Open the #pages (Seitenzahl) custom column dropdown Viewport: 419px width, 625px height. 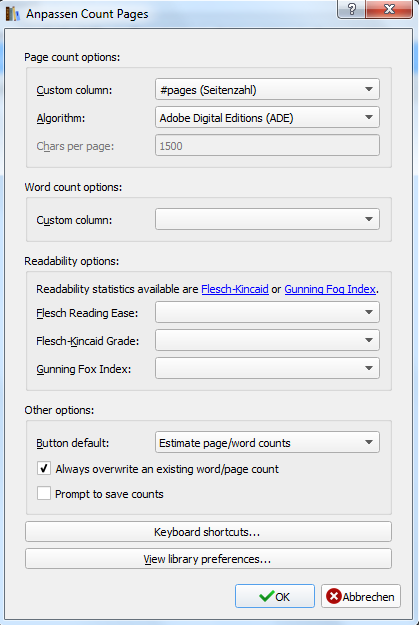[267, 89]
